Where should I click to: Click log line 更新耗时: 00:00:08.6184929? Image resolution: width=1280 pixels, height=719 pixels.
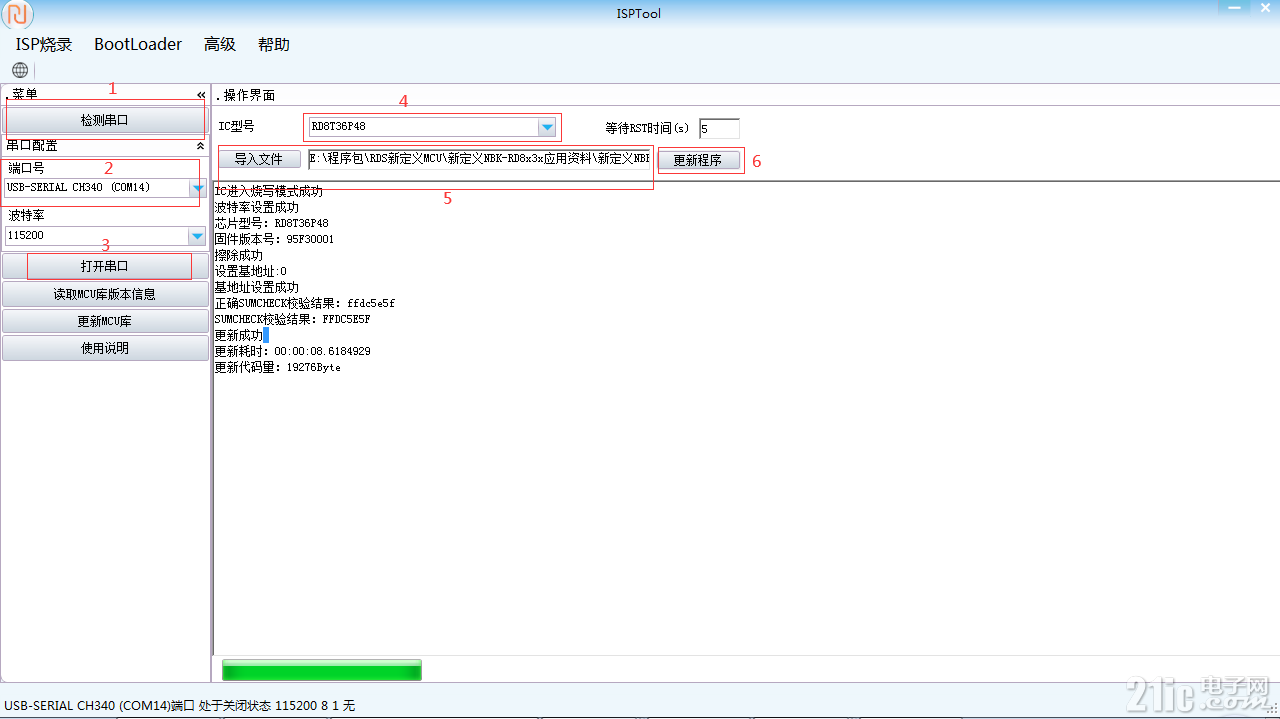[x=293, y=351]
